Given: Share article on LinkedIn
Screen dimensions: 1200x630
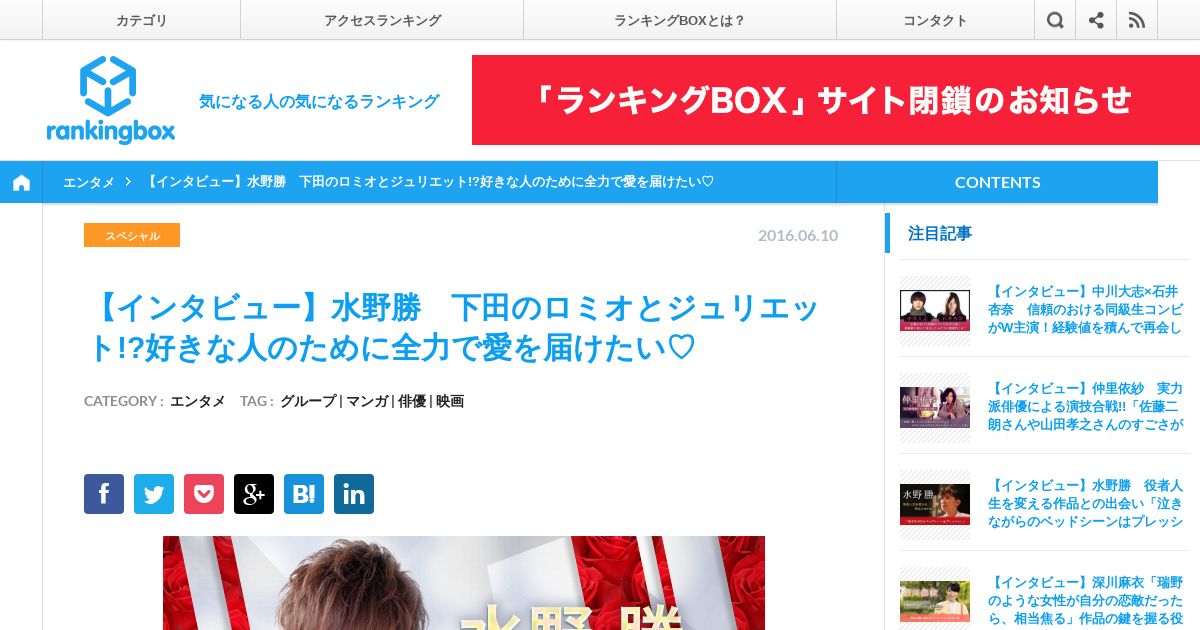Looking at the screenshot, I should coord(354,494).
